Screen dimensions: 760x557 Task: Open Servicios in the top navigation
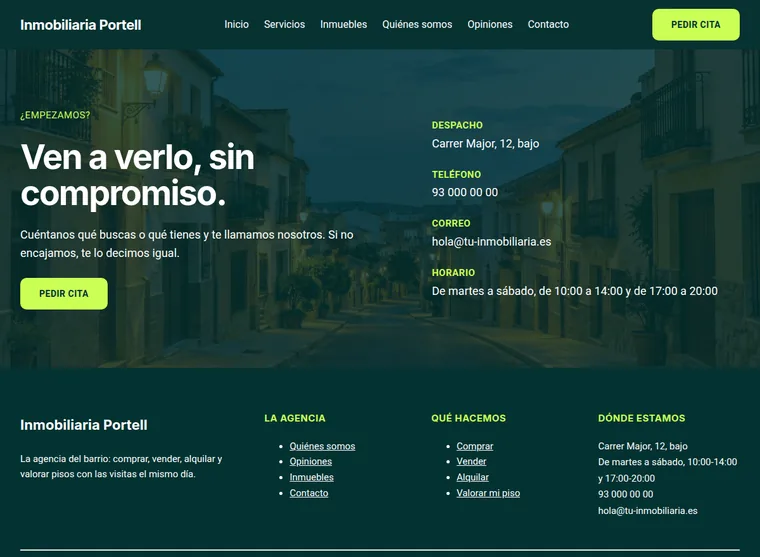coord(285,24)
